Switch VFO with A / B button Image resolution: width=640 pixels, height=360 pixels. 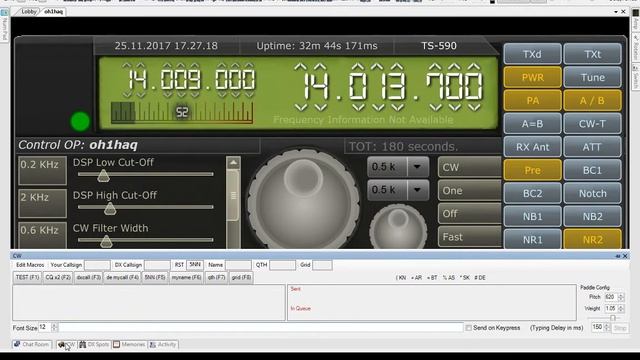click(592, 100)
